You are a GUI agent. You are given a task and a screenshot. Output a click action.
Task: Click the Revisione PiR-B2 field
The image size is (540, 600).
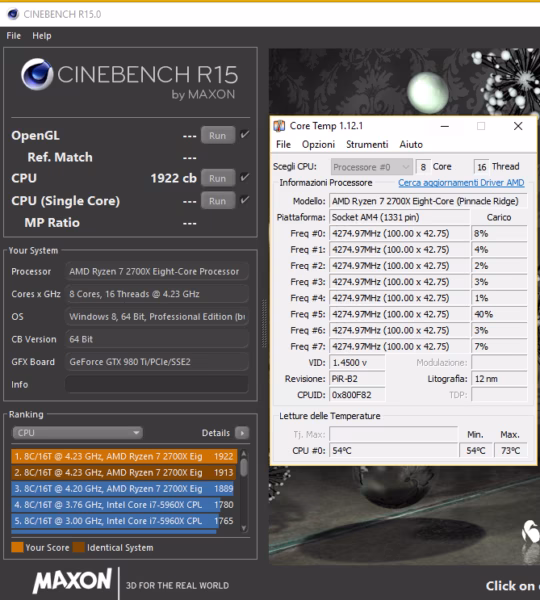click(x=357, y=379)
